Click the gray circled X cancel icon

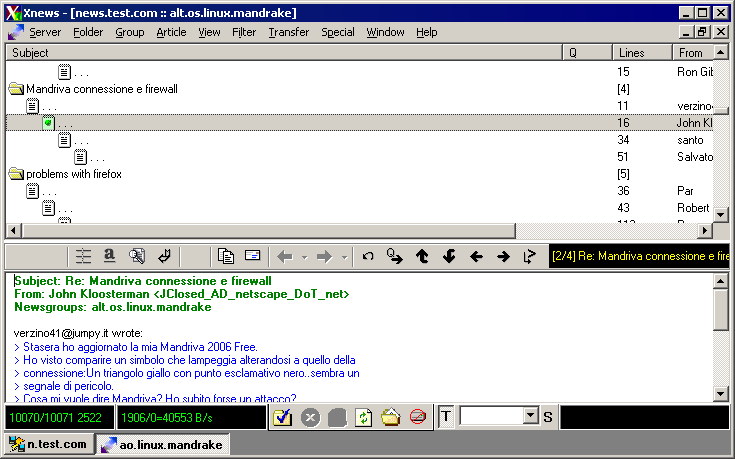pyautogui.click(x=310, y=417)
